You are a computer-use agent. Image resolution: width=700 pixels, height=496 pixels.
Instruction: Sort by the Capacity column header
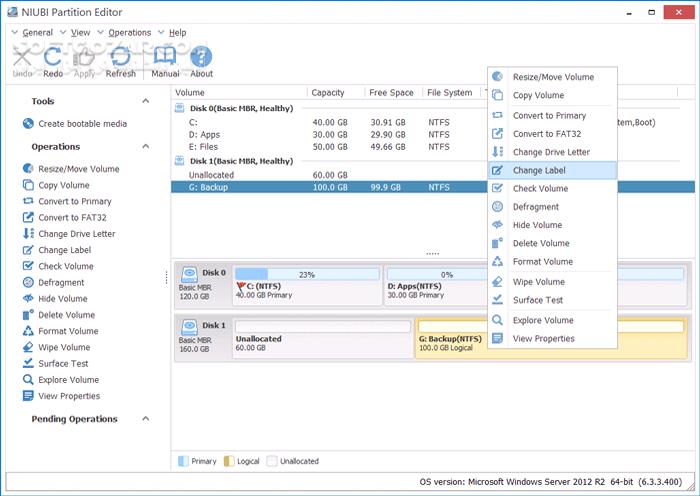[336, 92]
